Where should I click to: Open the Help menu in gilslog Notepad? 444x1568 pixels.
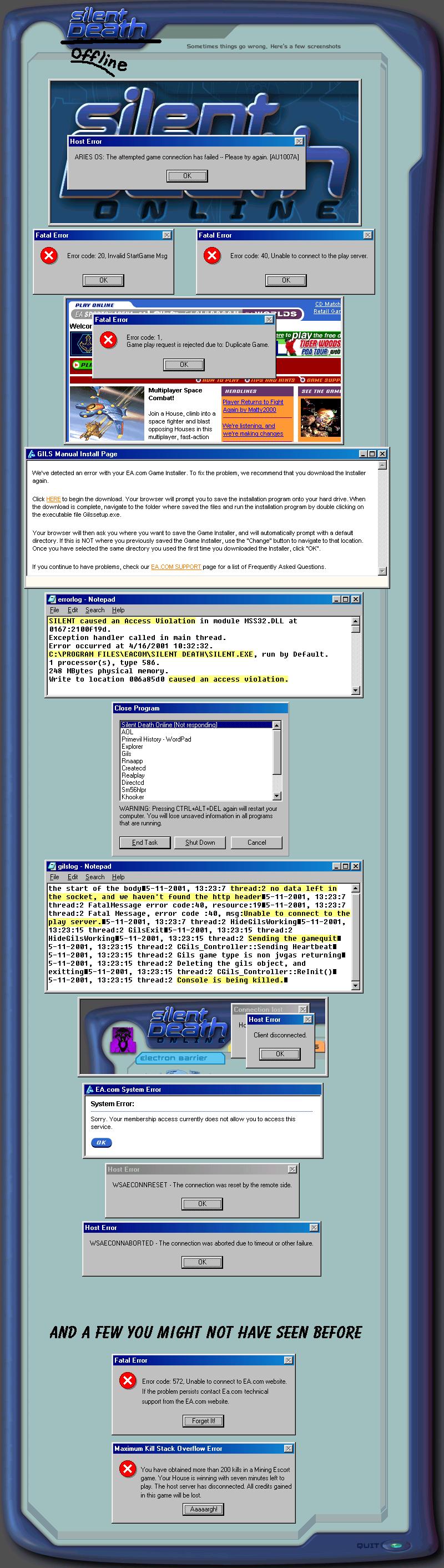pos(118,877)
